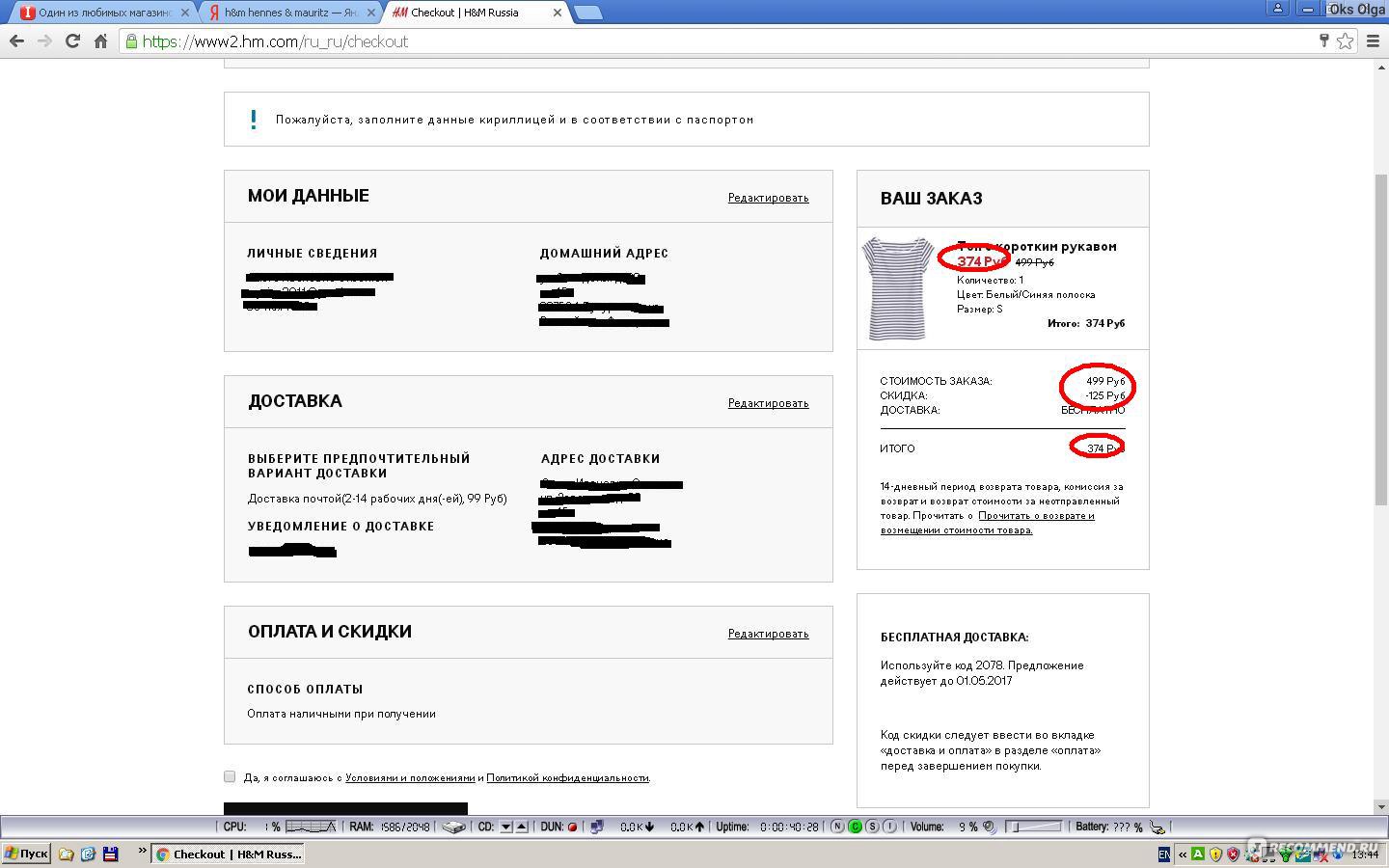Image resolution: width=1389 pixels, height=868 pixels.
Task: Click the address bar URL
Action: pos(275,41)
